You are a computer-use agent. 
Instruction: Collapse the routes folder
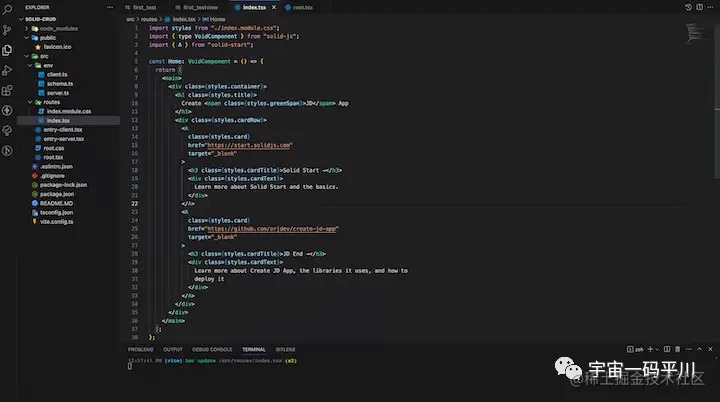(30, 102)
